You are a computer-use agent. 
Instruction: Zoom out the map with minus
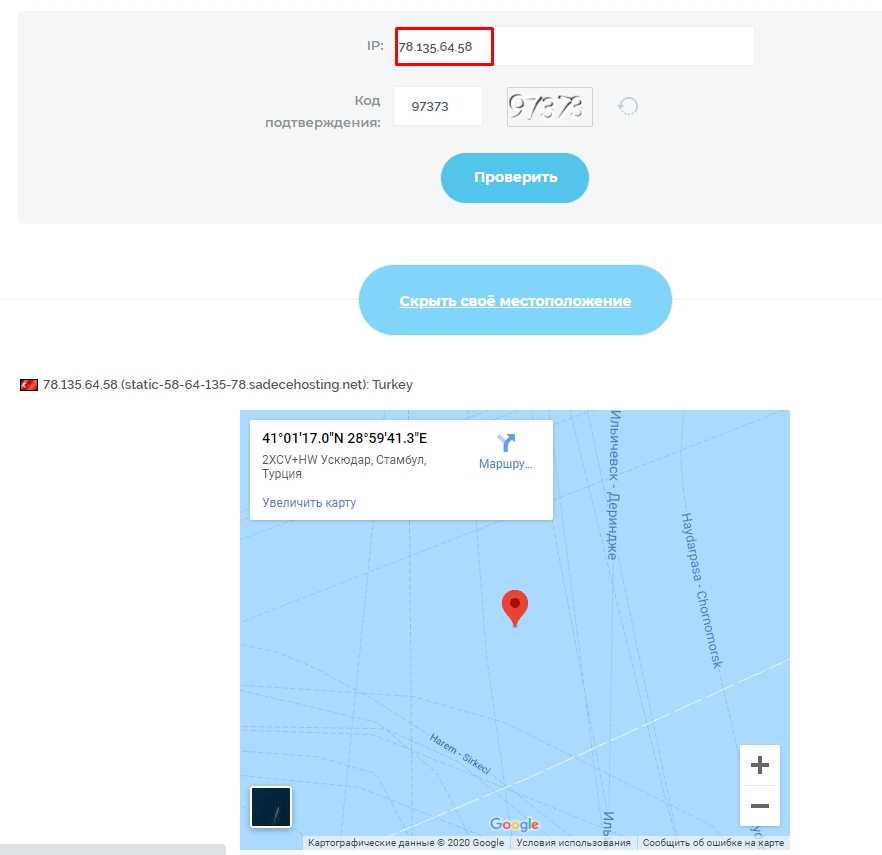coord(759,806)
